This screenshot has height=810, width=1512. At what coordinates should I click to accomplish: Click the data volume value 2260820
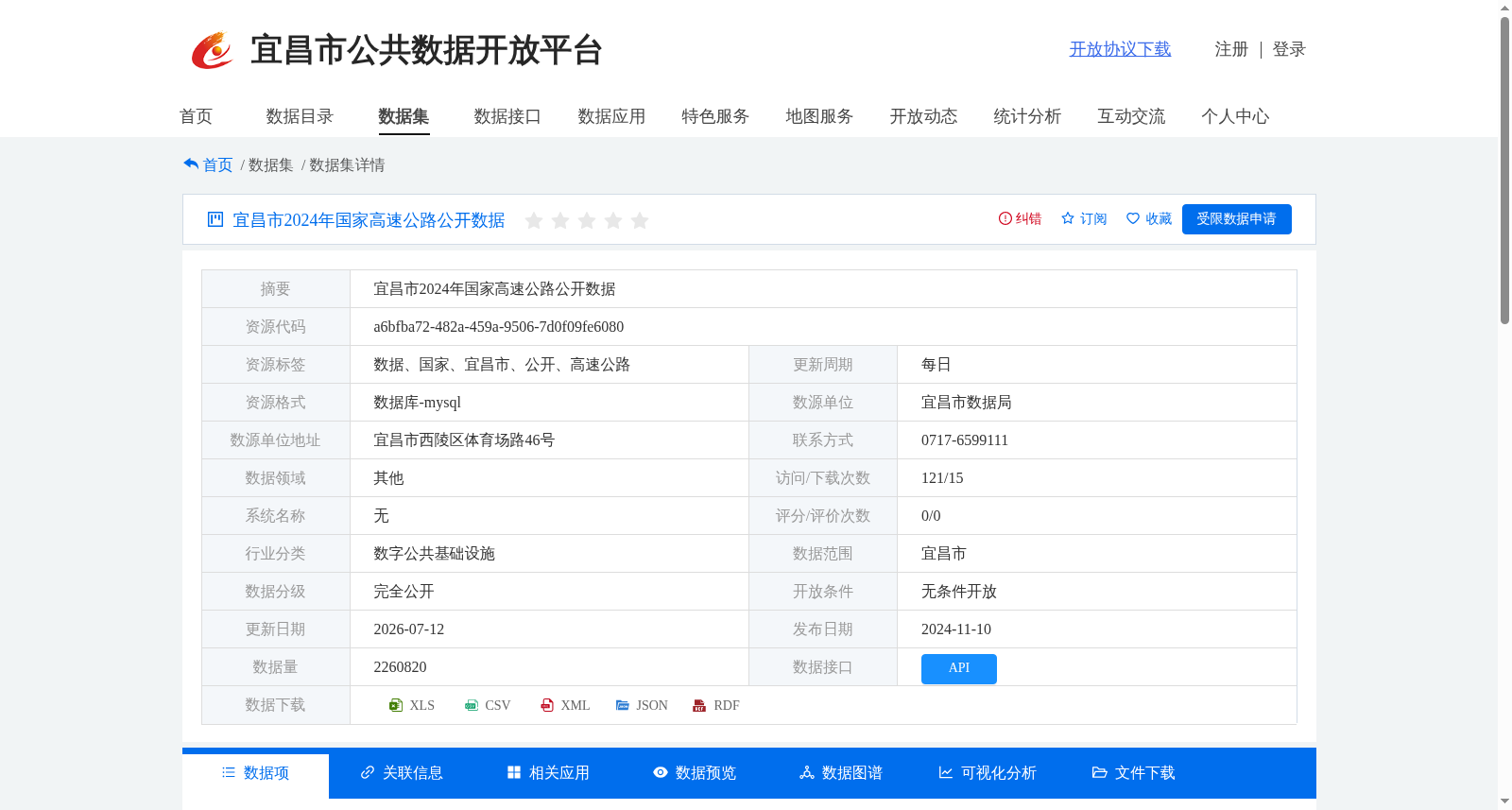pos(400,667)
